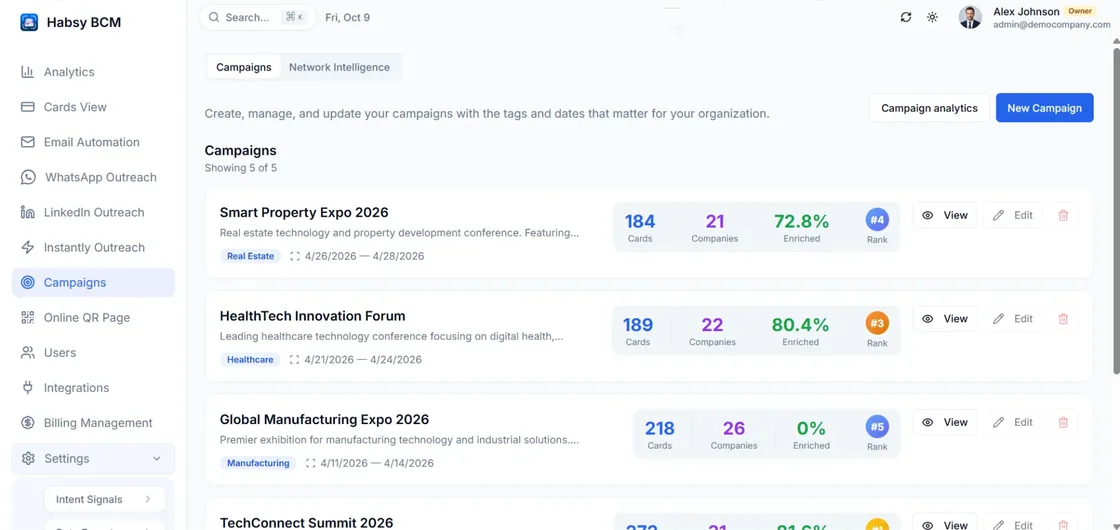
Task: Open LinkedIn Outreach page
Action: 93,212
